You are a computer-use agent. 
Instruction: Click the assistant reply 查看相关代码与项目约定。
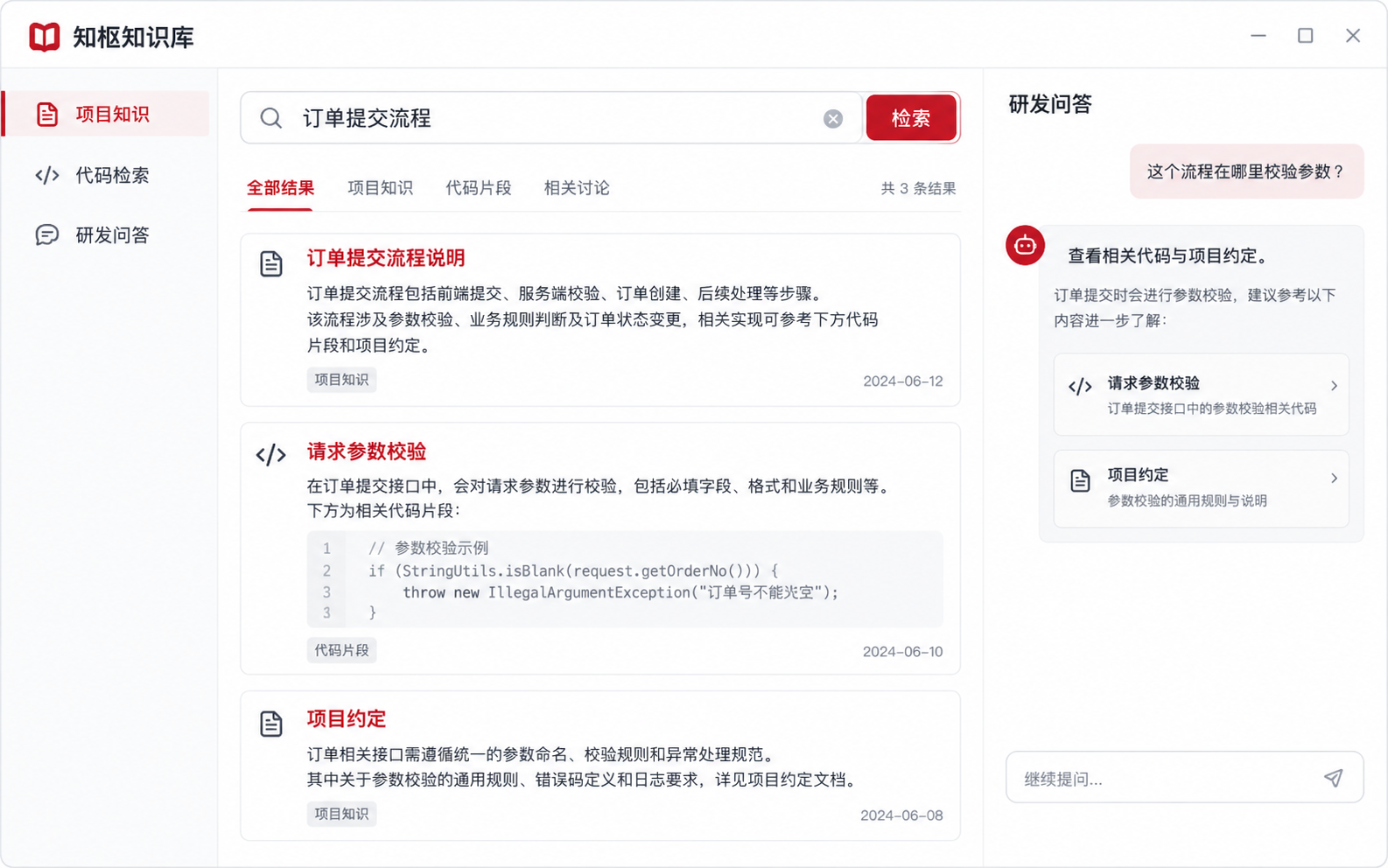pos(1168,256)
